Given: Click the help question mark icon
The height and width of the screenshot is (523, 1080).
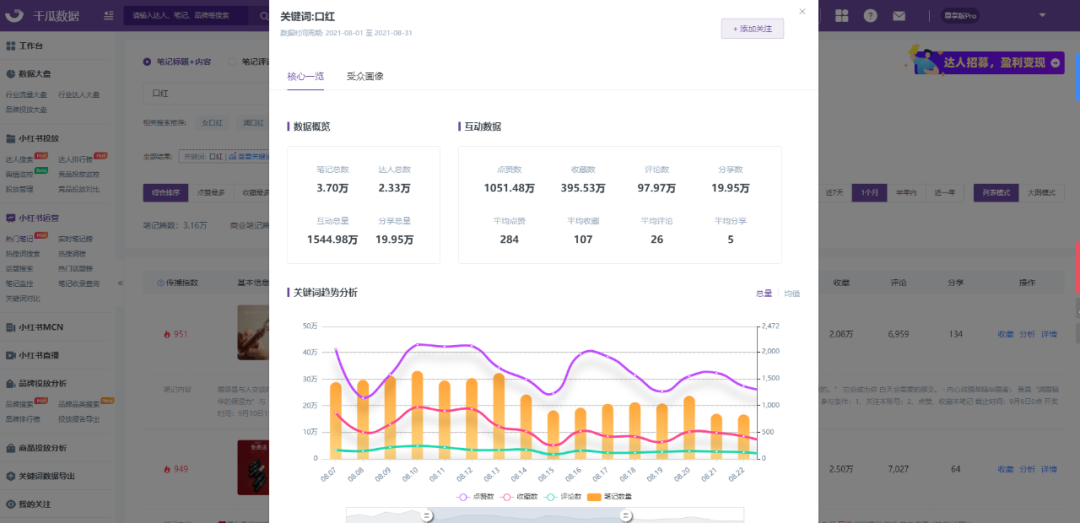Looking at the screenshot, I should 871,16.
